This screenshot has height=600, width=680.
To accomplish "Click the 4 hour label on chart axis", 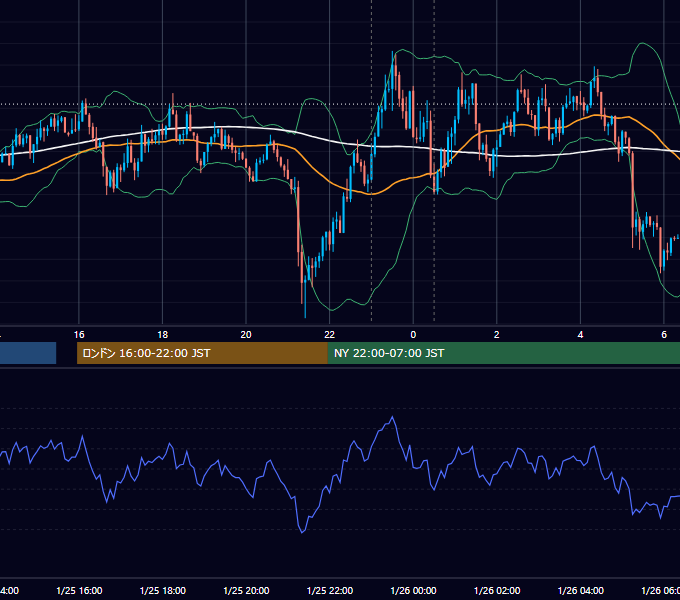I will (x=580, y=335).
